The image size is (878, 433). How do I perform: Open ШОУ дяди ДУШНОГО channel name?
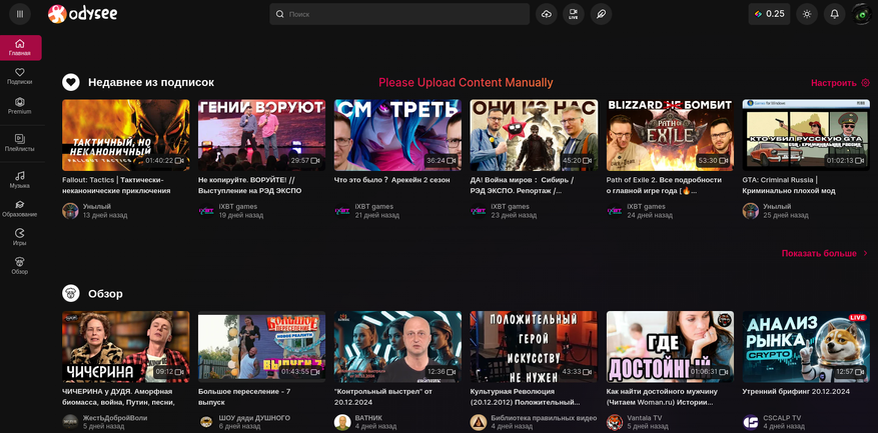(x=254, y=418)
